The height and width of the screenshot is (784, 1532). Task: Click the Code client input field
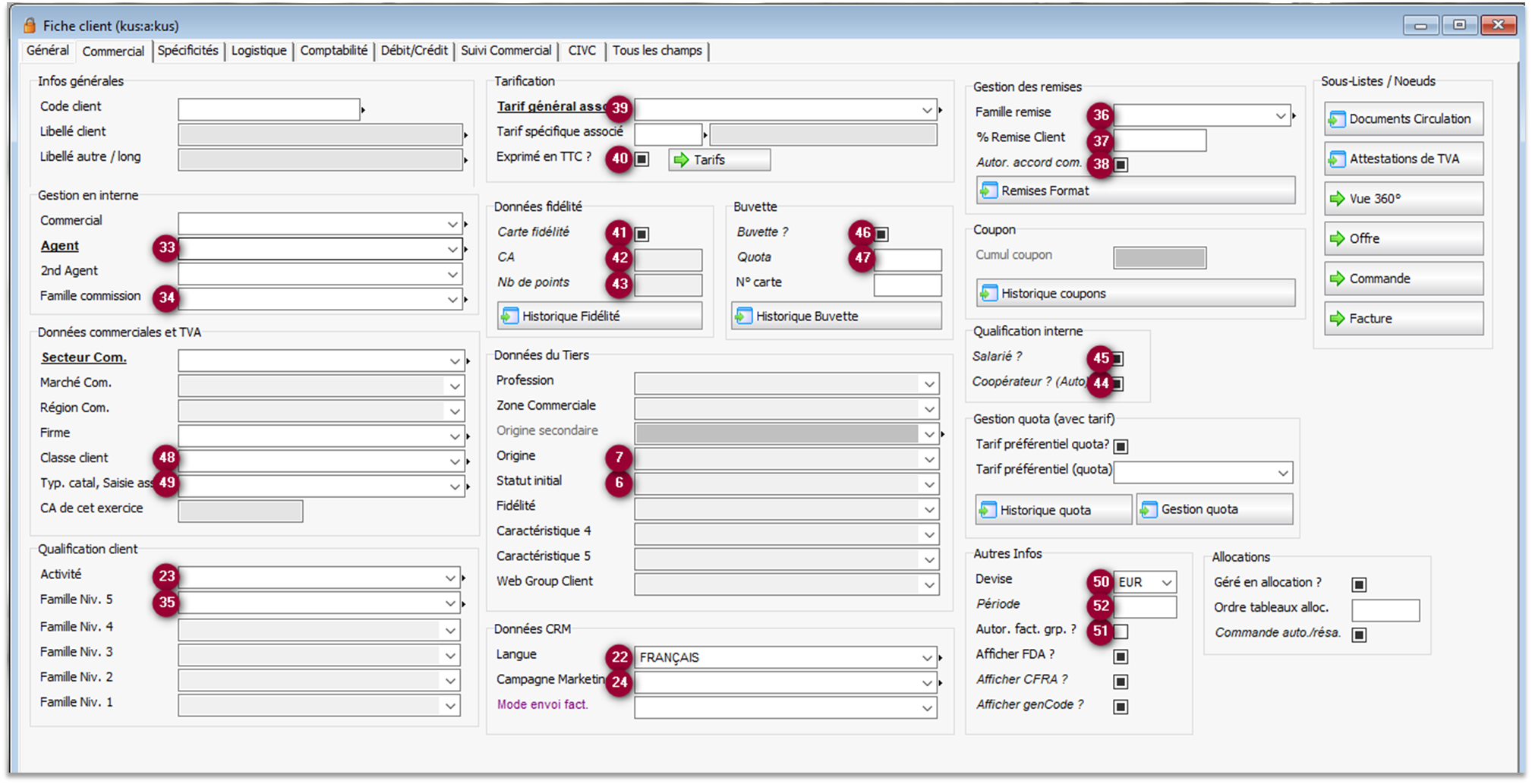coord(269,109)
